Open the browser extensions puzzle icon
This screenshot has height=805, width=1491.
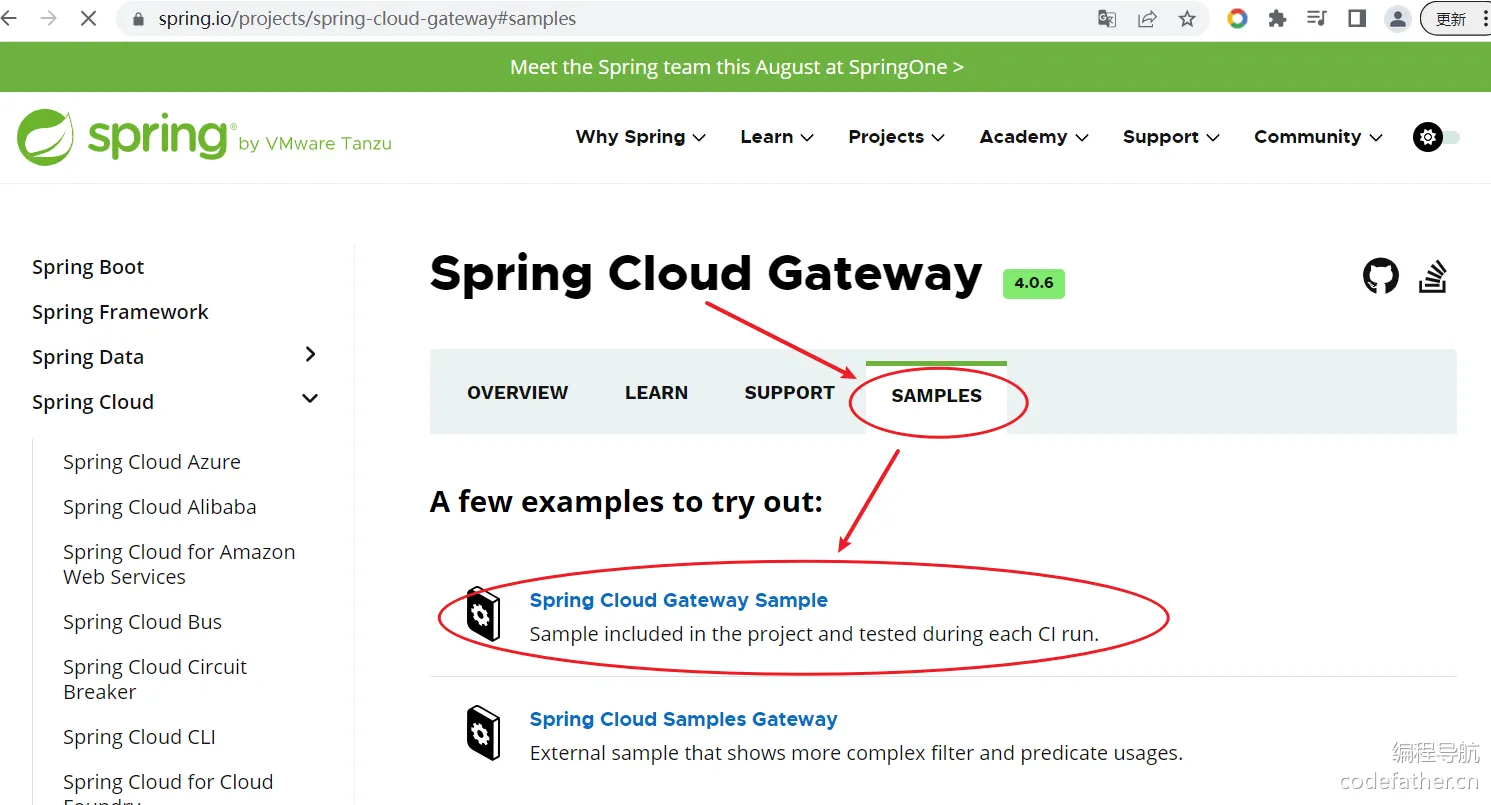1277,19
